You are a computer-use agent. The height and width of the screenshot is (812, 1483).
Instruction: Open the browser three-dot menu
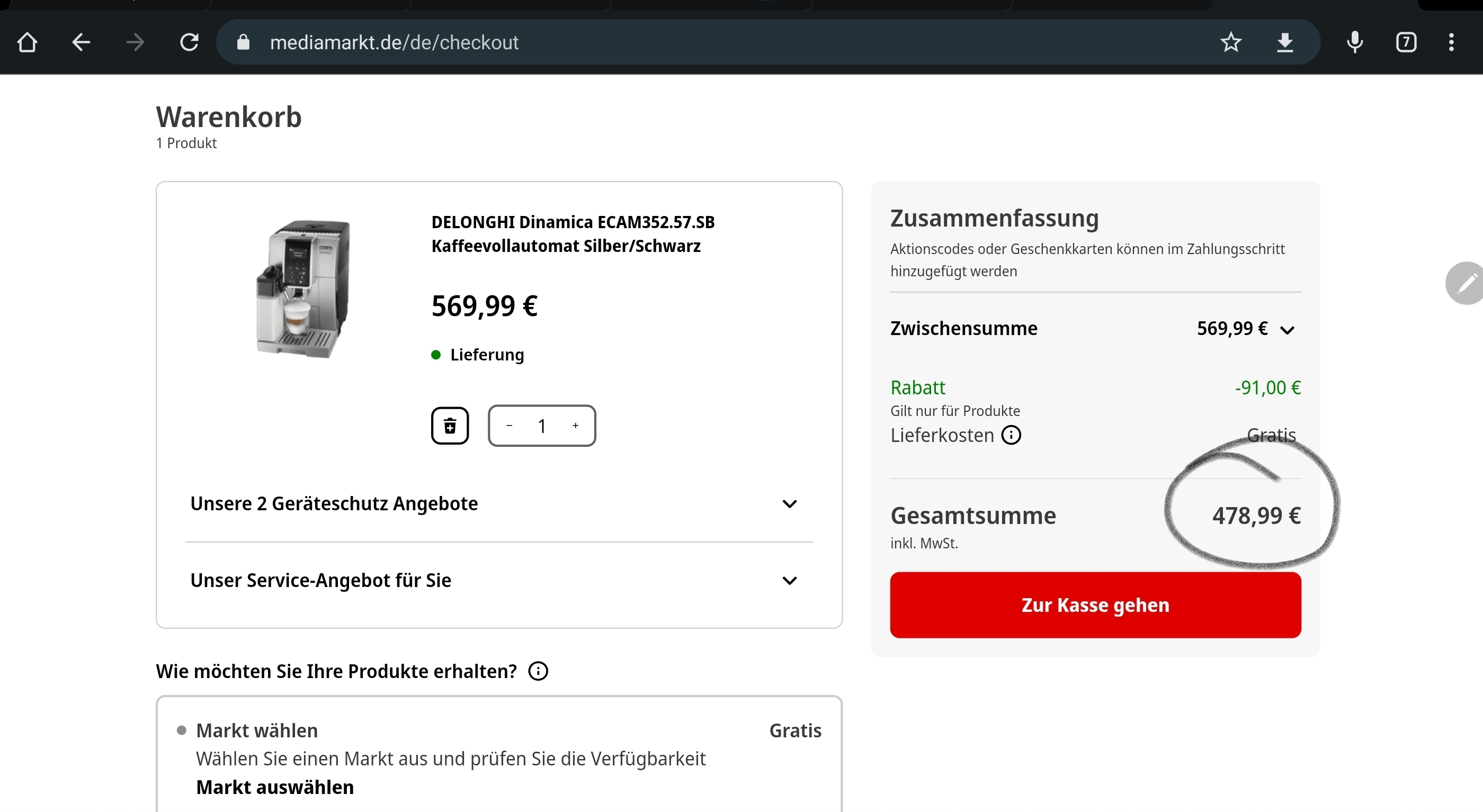point(1451,42)
